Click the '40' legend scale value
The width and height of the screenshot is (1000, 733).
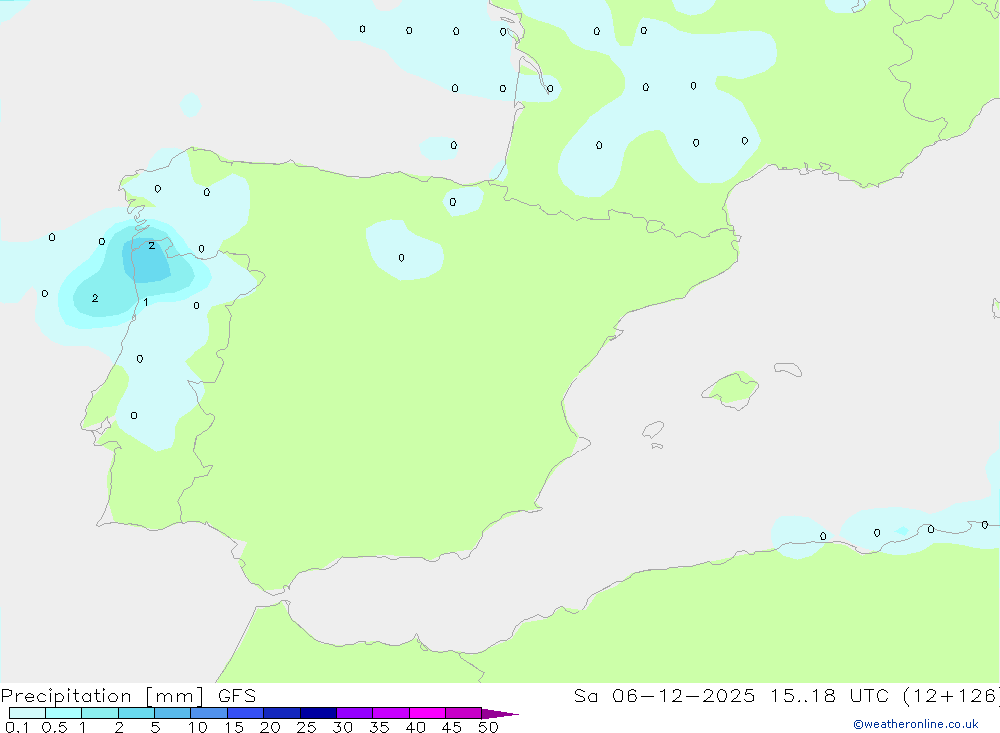pyautogui.click(x=416, y=727)
